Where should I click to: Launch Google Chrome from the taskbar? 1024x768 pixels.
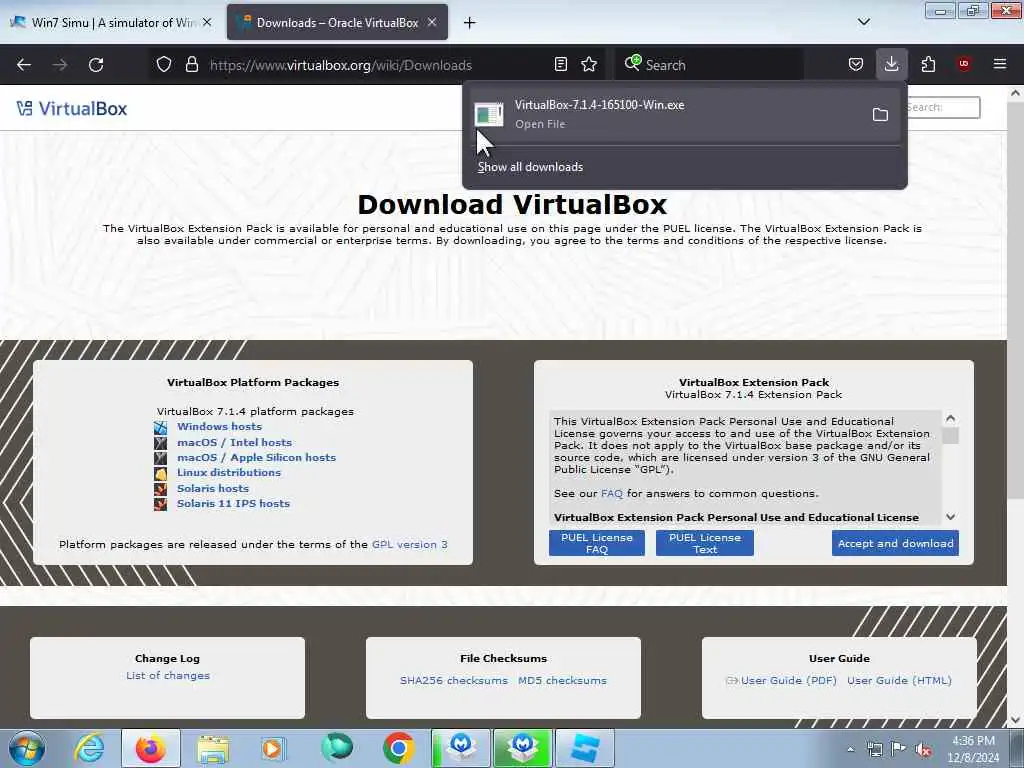pyautogui.click(x=398, y=748)
